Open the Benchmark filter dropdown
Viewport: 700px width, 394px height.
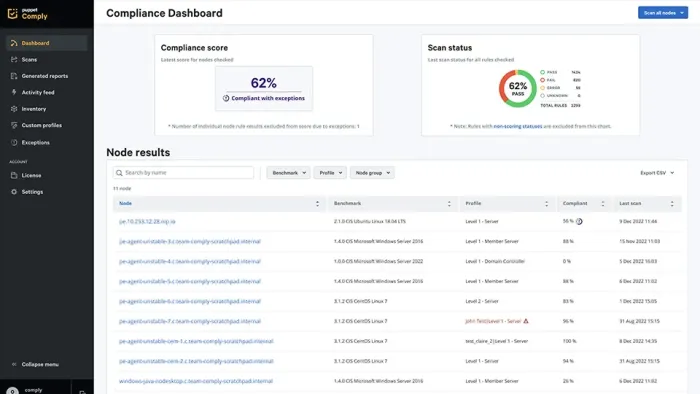pyautogui.click(x=289, y=173)
